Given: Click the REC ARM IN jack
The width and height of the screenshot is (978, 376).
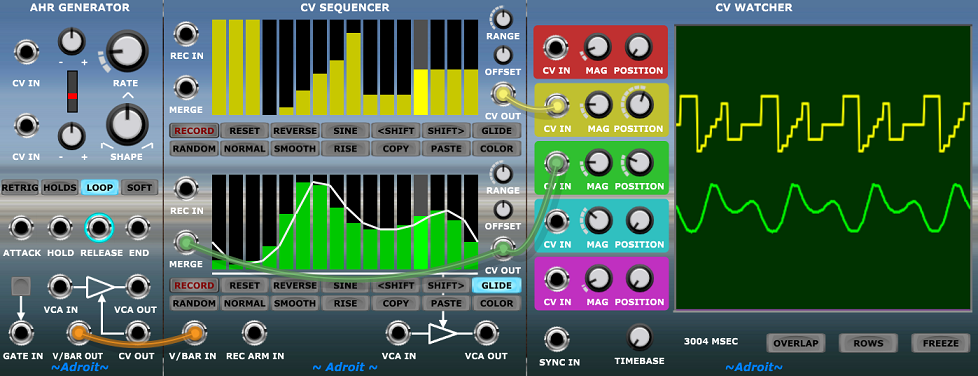Looking at the screenshot, I should pos(253,333).
